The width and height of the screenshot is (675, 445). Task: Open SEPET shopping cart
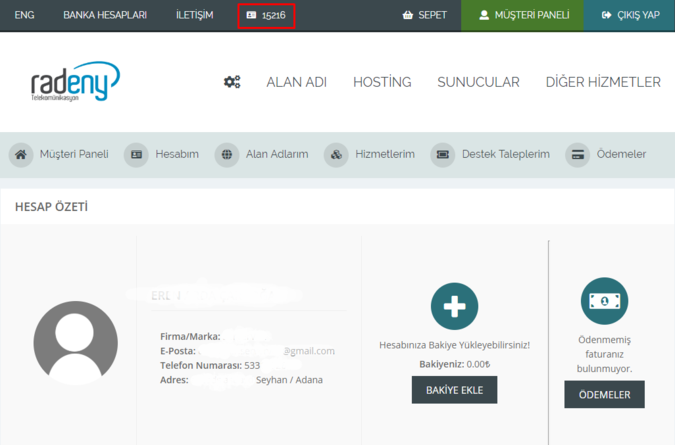click(x=425, y=15)
